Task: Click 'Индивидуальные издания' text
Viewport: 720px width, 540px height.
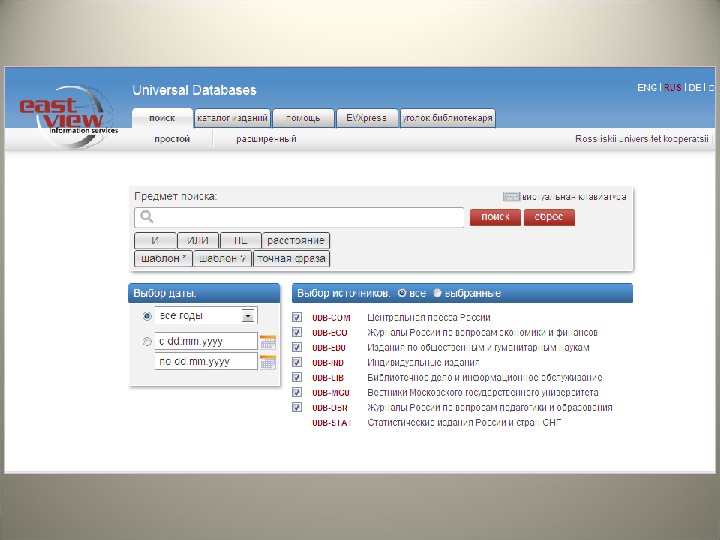Action: [423, 362]
